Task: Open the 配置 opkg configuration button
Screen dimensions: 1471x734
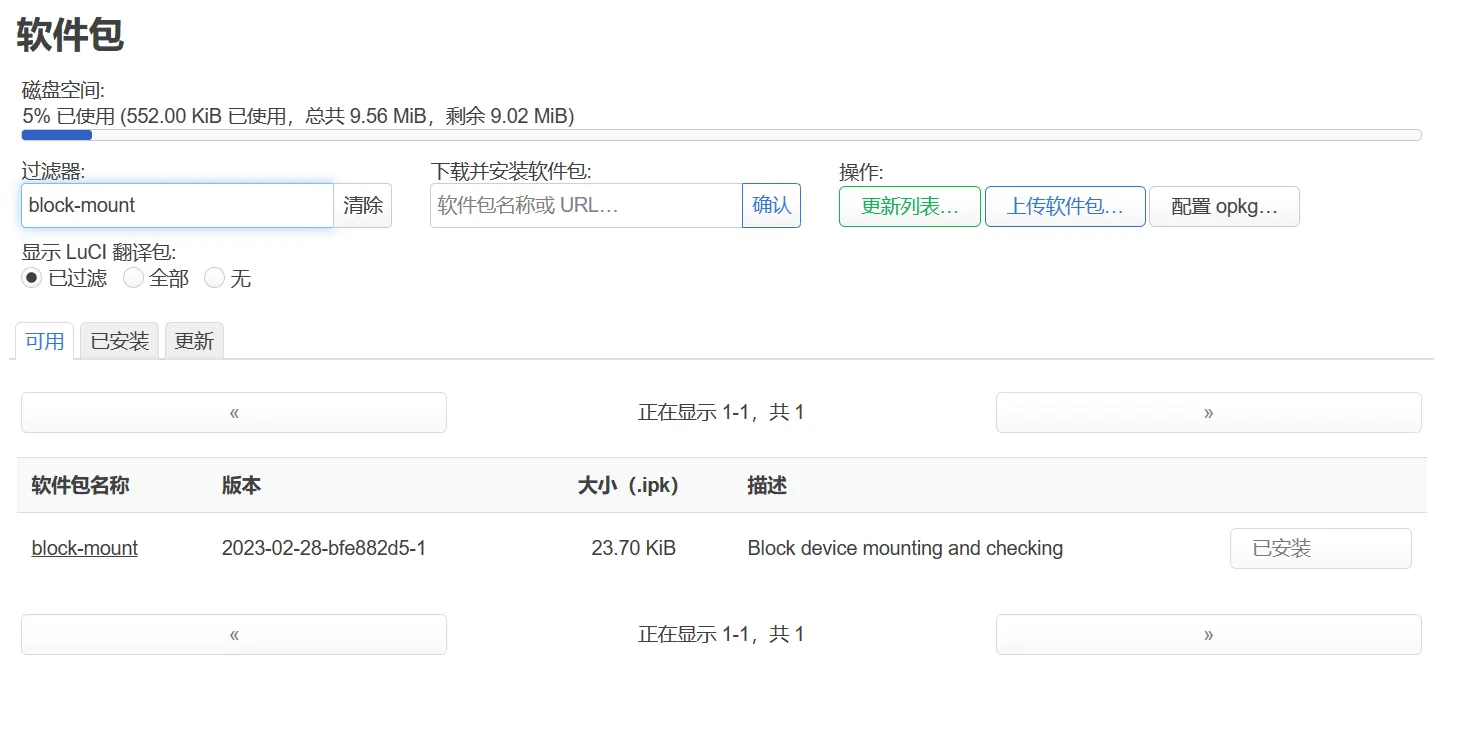Action: point(1224,207)
